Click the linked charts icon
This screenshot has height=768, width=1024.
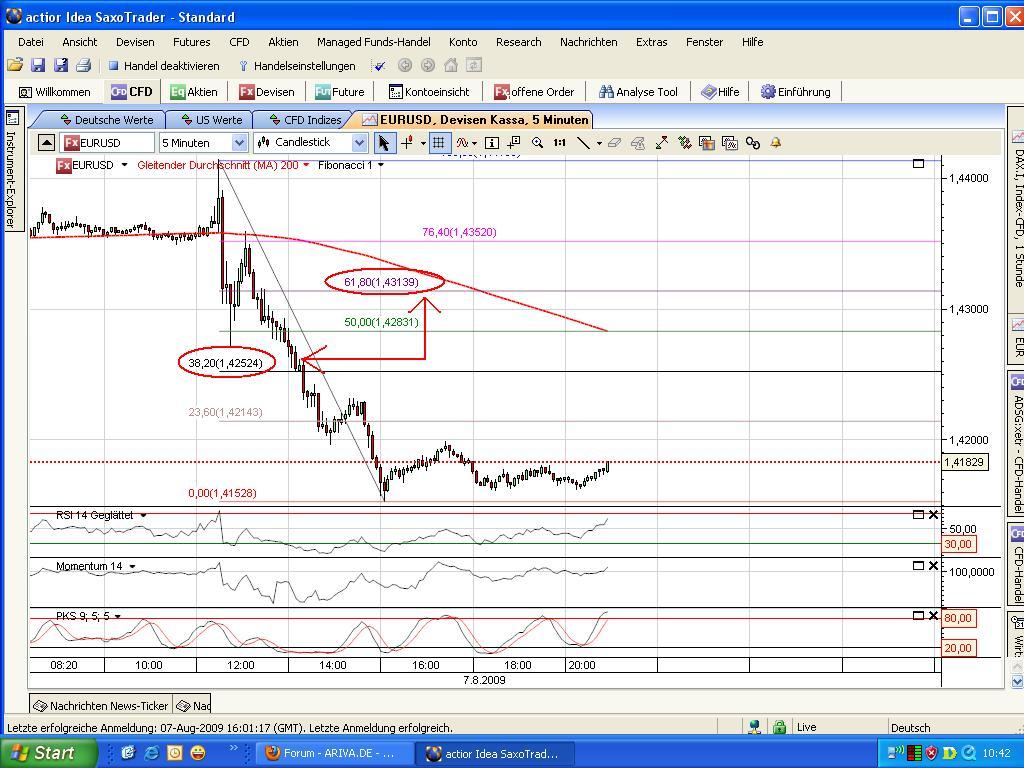753,143
